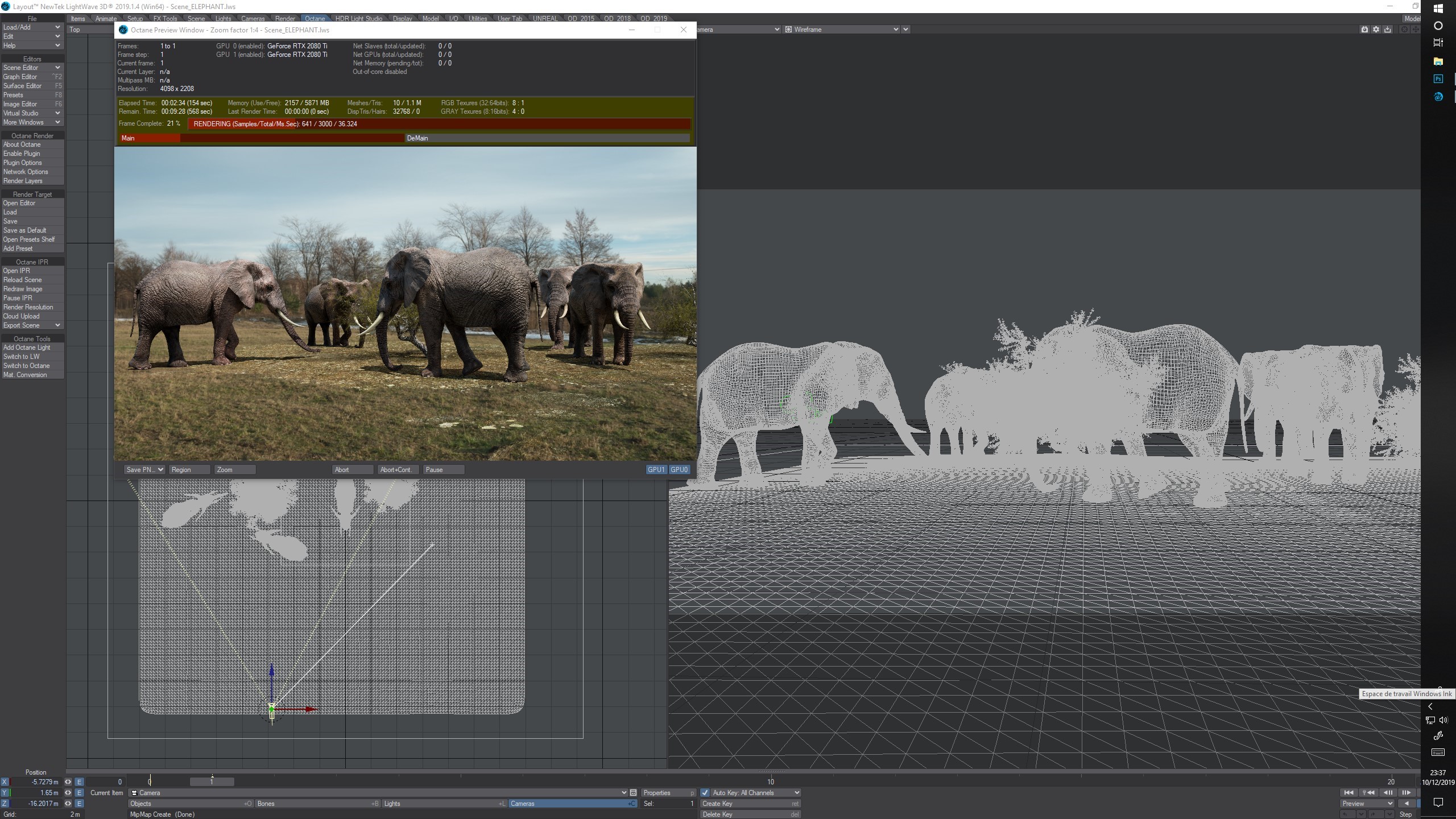Toggle GPU0 button in Octane preview
This screenshot has width=1456, height=819.
click(x=679, y=470)
